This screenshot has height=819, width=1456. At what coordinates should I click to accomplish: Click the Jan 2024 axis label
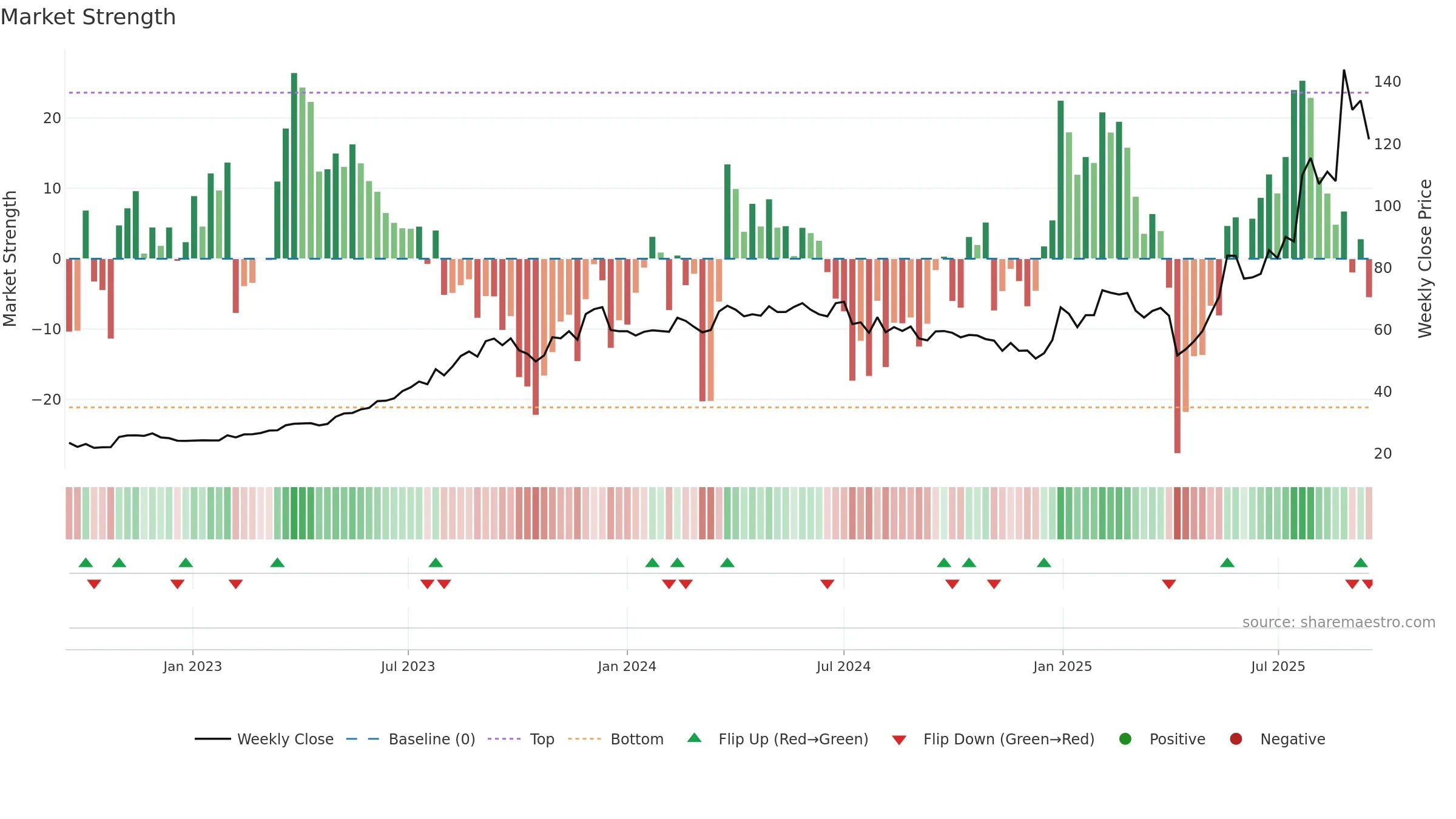tap(627, 666)
